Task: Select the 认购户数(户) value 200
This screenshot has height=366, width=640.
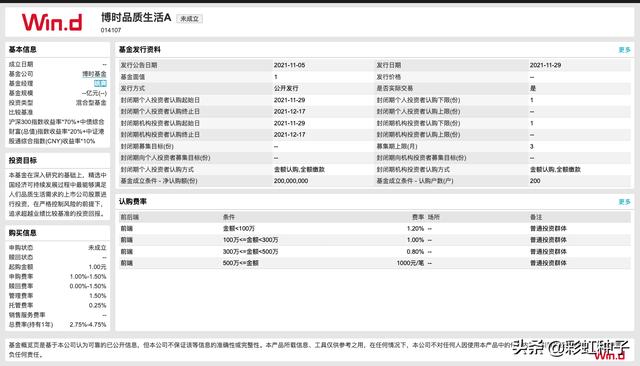Action: [x=535, y=181]
